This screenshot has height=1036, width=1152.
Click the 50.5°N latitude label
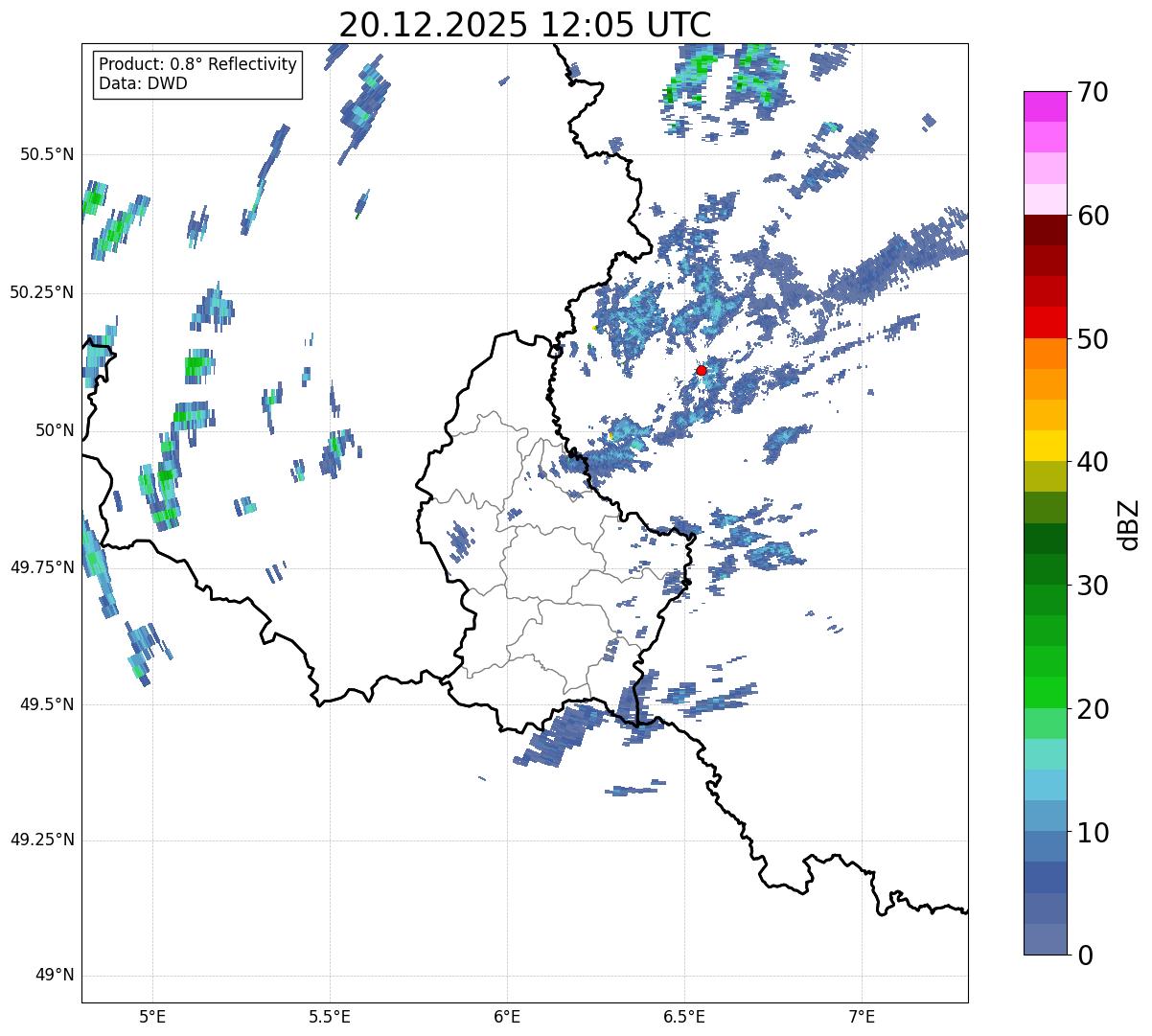point(48,154)
